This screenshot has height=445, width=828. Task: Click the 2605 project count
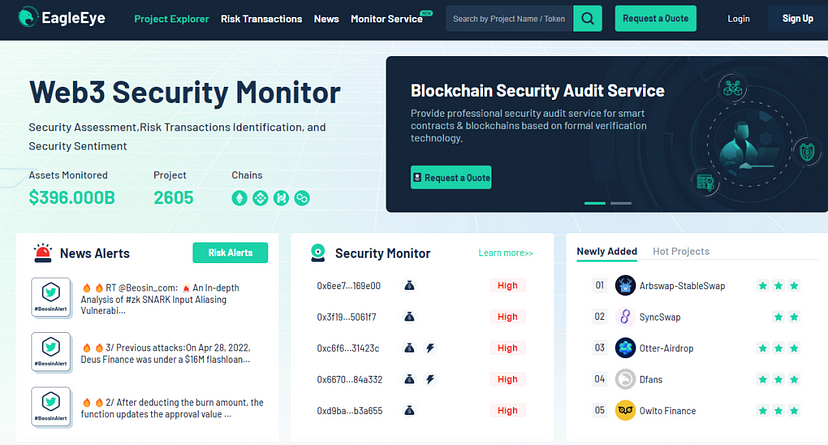tap(173, 197)
